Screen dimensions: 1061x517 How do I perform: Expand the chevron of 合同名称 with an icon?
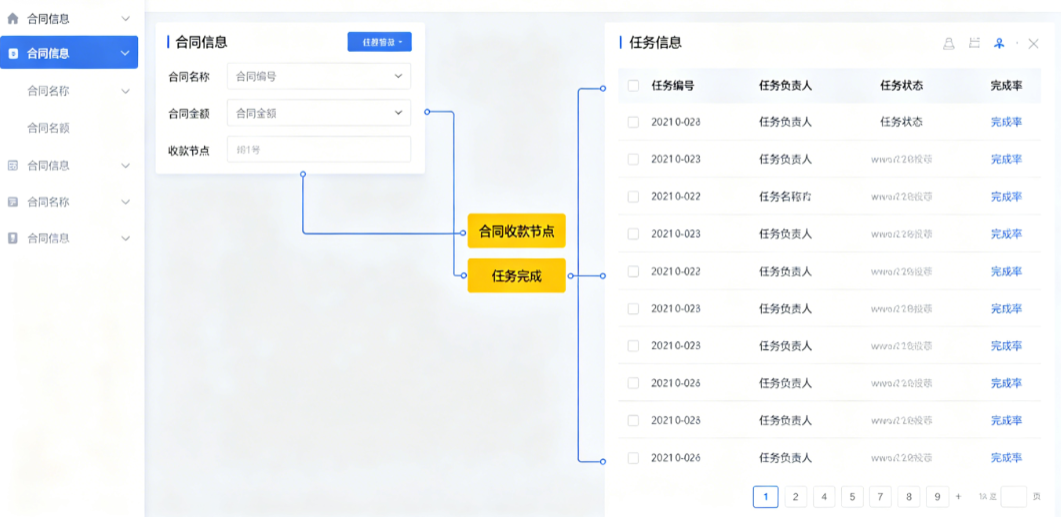coord(125,202)
